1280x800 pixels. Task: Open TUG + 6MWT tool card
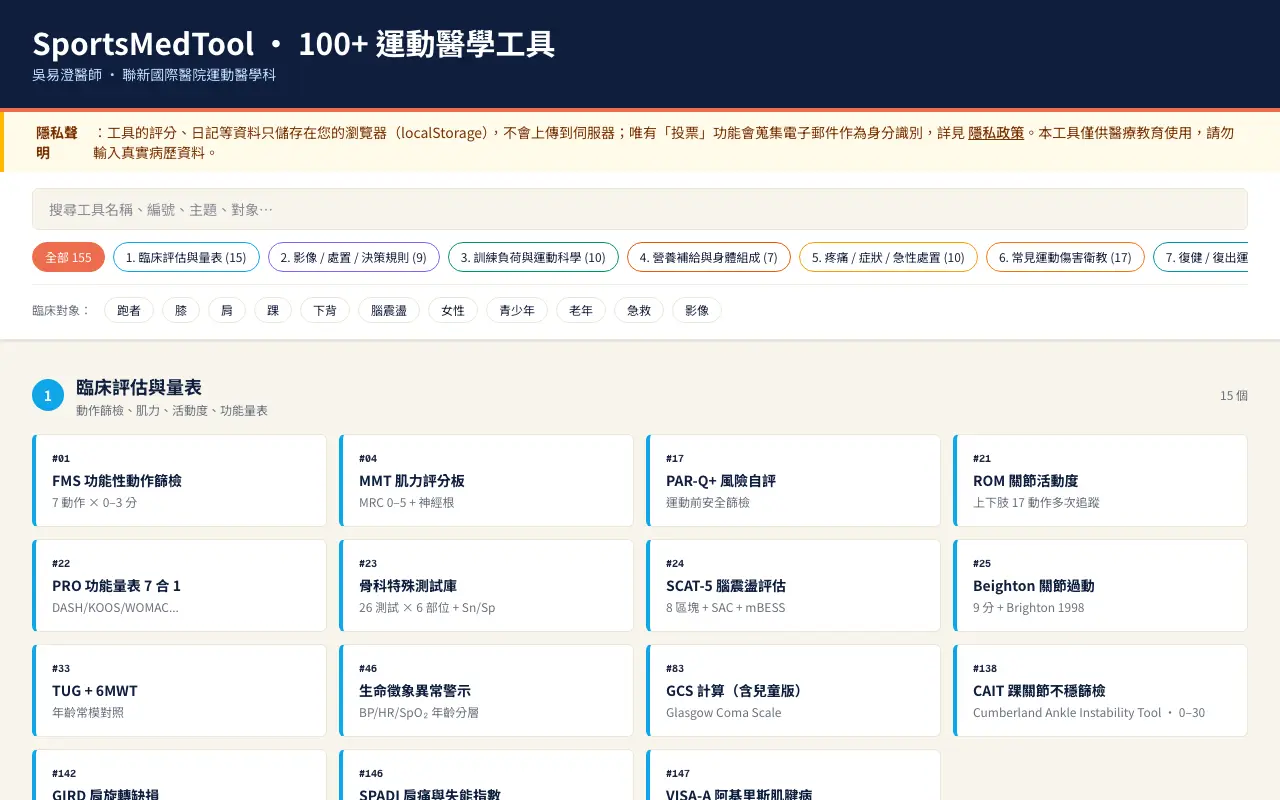[180, 690]
